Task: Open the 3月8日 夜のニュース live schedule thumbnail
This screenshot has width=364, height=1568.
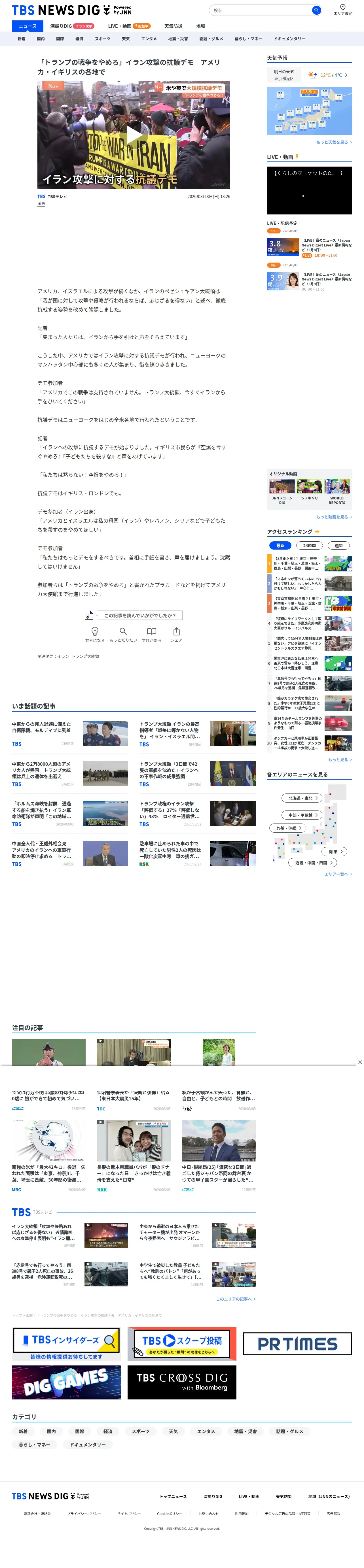Action: [283, 246]
